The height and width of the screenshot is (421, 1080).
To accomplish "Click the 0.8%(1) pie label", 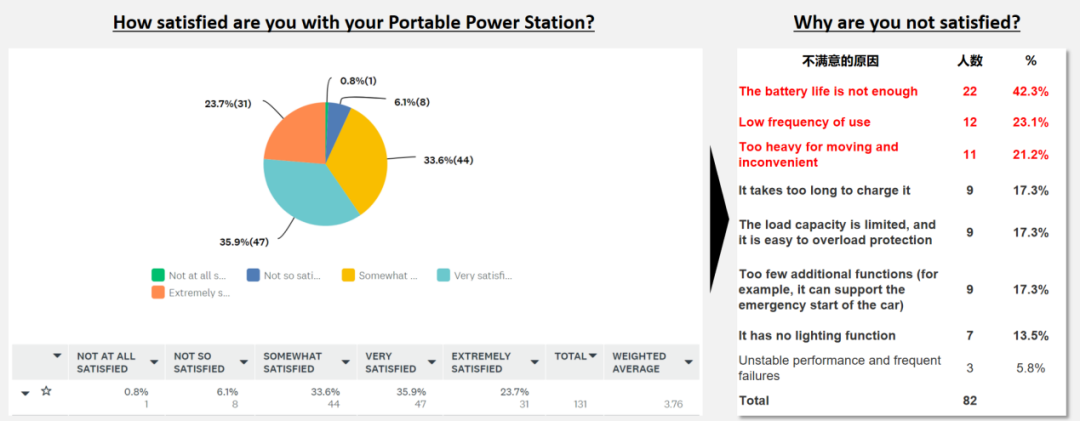I will tap(358, 81).
